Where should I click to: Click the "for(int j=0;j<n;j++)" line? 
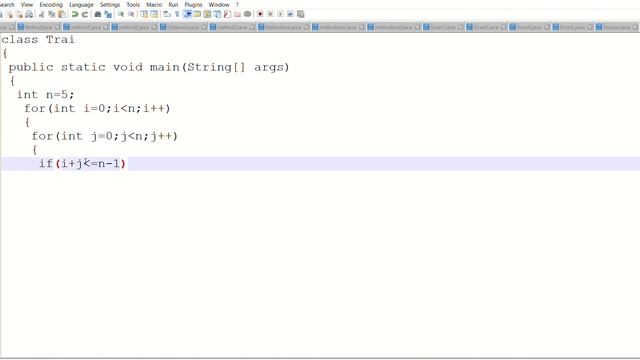tap(104, 136)
